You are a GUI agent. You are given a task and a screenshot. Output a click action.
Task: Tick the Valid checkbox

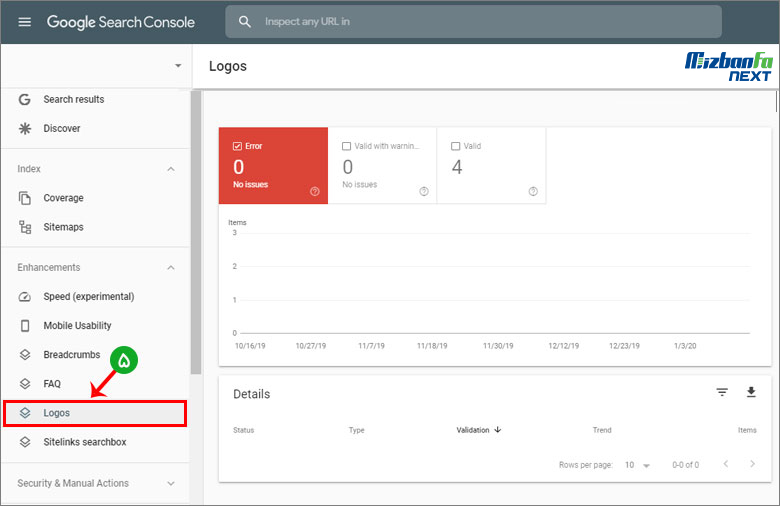click(455, 146)
